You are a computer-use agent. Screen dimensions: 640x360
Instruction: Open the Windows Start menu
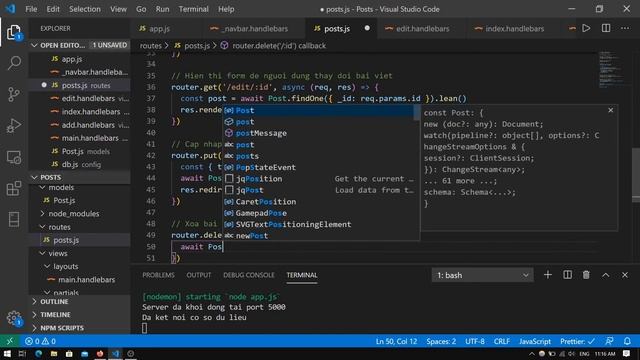(7, 353)
